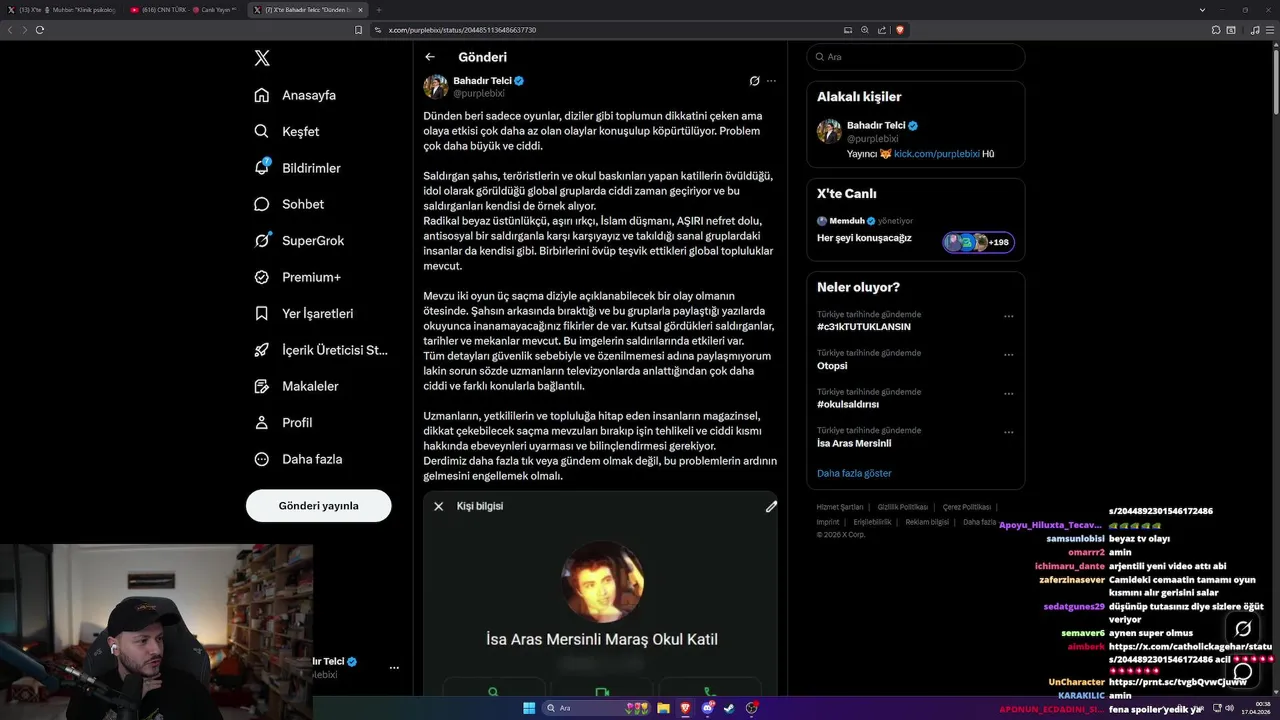Screen dimensions: 1280x720
Task: Open more options for #c31kTUTUKLANSIN trend
Action: [x=1008, y=316]
